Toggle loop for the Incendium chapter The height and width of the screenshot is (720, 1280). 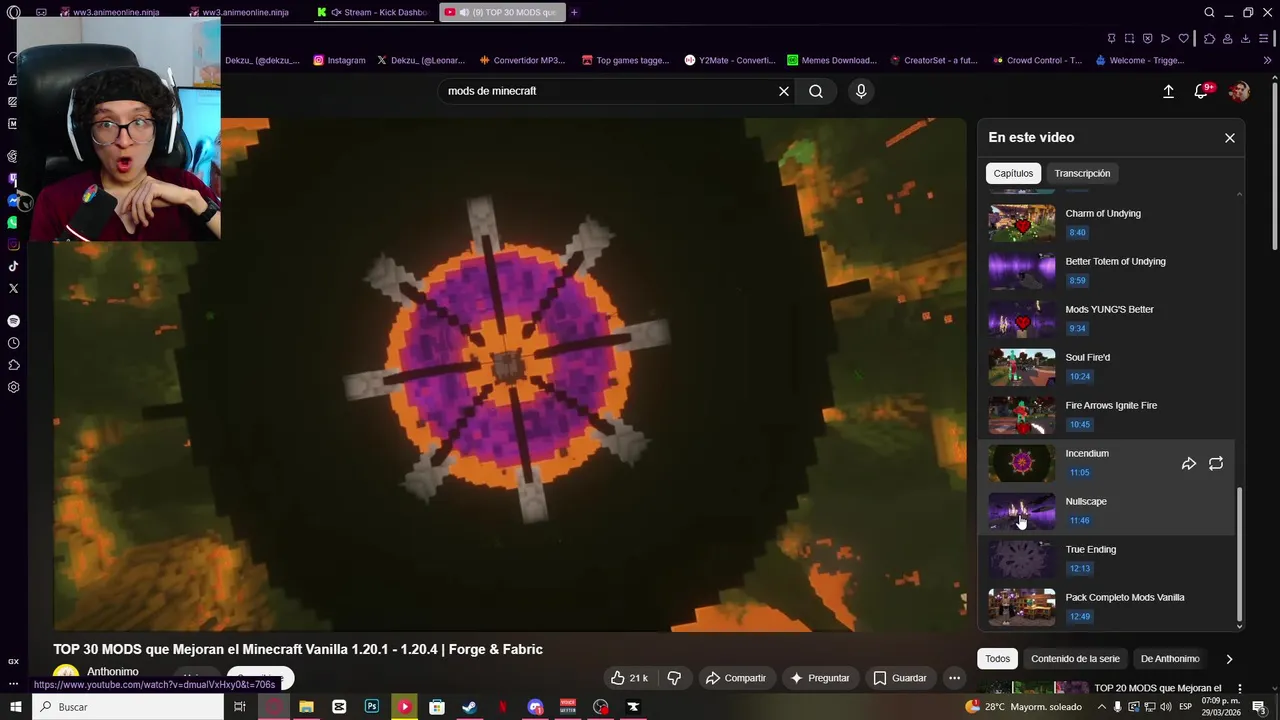1216,464
